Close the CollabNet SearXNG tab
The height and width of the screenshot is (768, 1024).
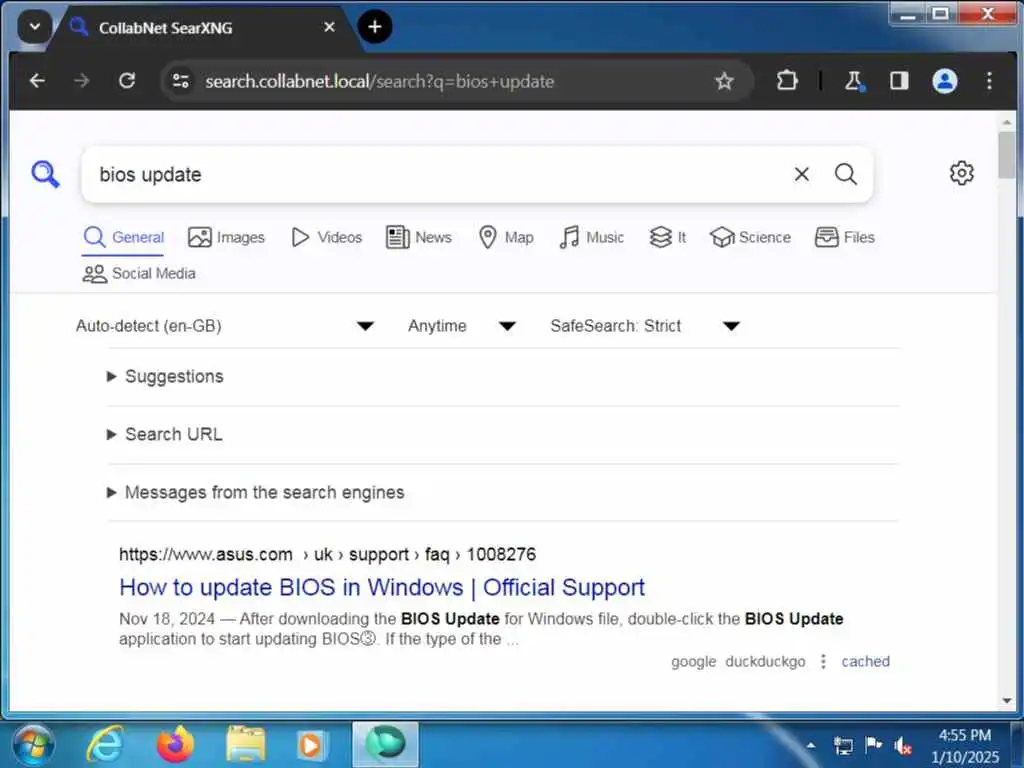point(330,27)
